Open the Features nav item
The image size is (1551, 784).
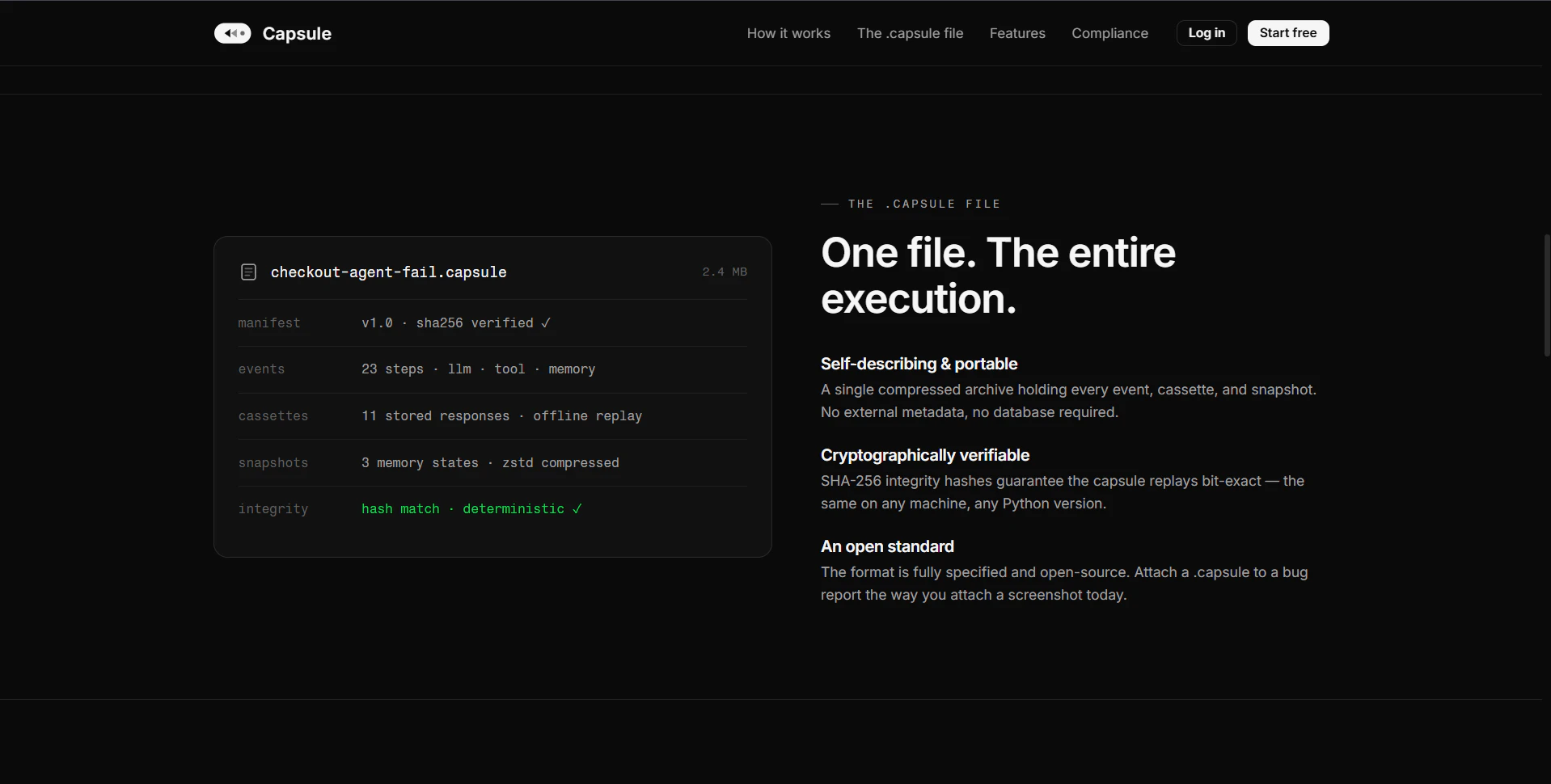1017,33
